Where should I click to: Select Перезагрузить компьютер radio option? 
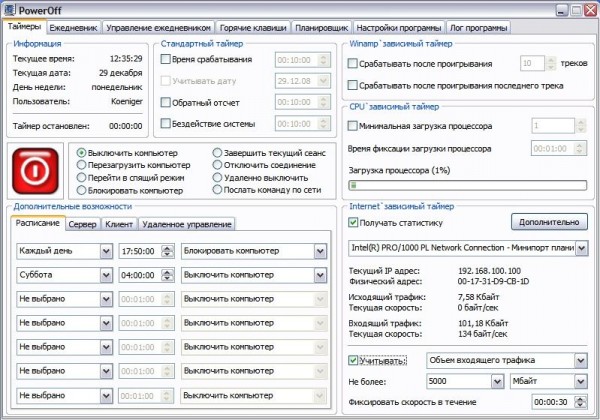[x=82, y=164]
